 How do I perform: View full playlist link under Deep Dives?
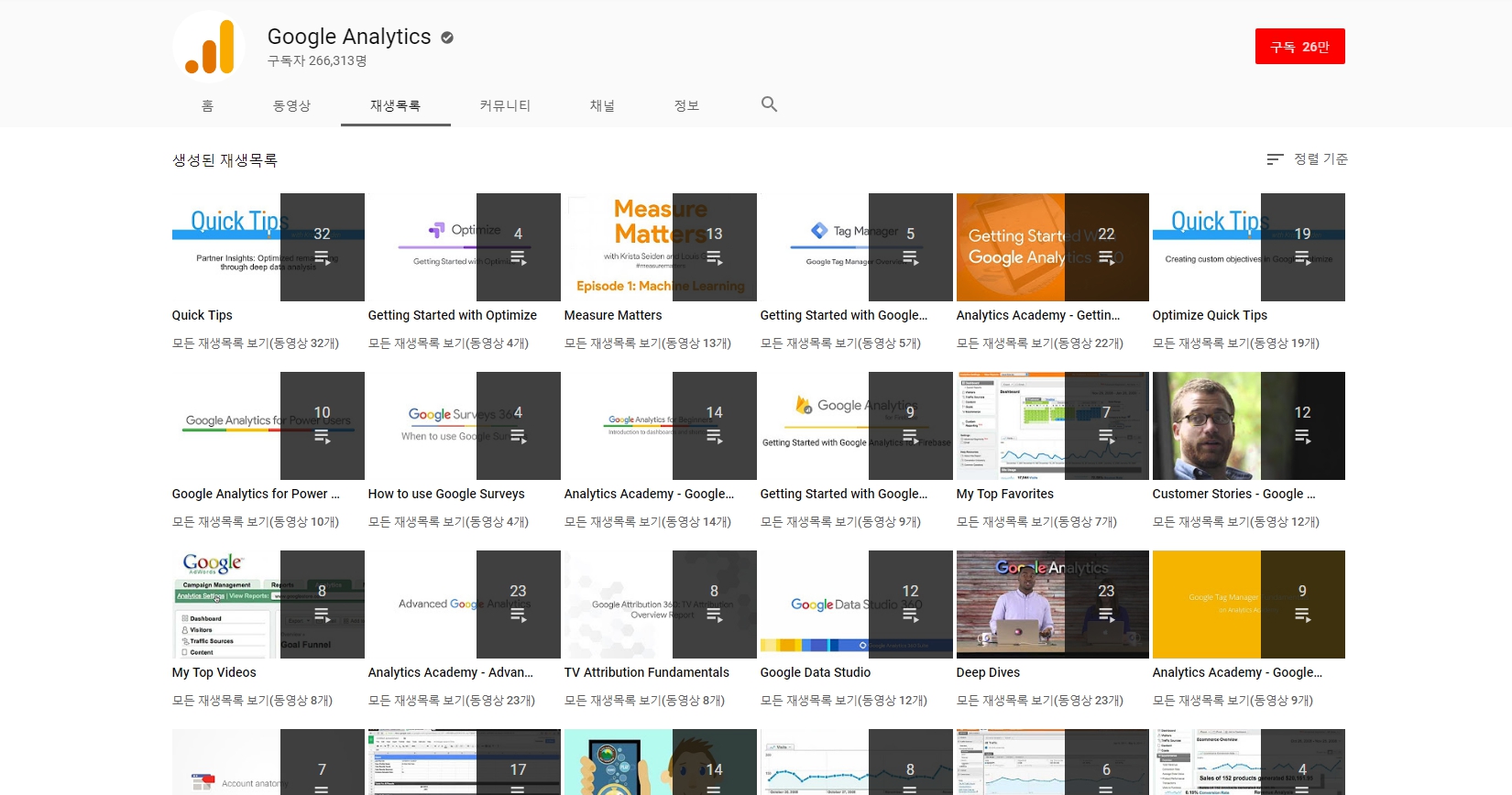pyautogui.click(x=1040, y=701)
